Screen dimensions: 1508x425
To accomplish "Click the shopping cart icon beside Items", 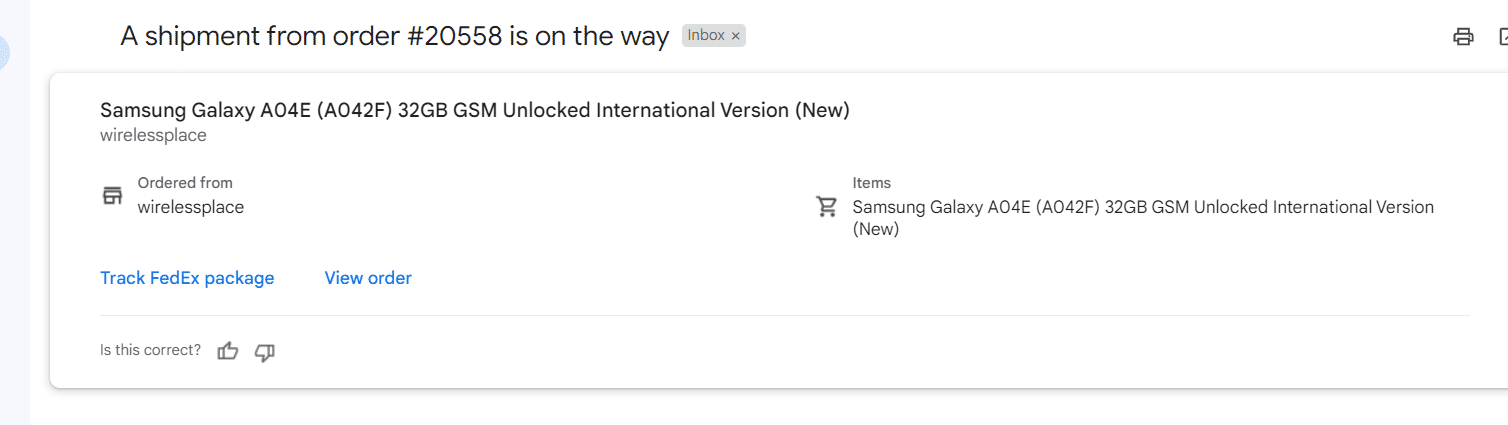I will tap(827, 207).
